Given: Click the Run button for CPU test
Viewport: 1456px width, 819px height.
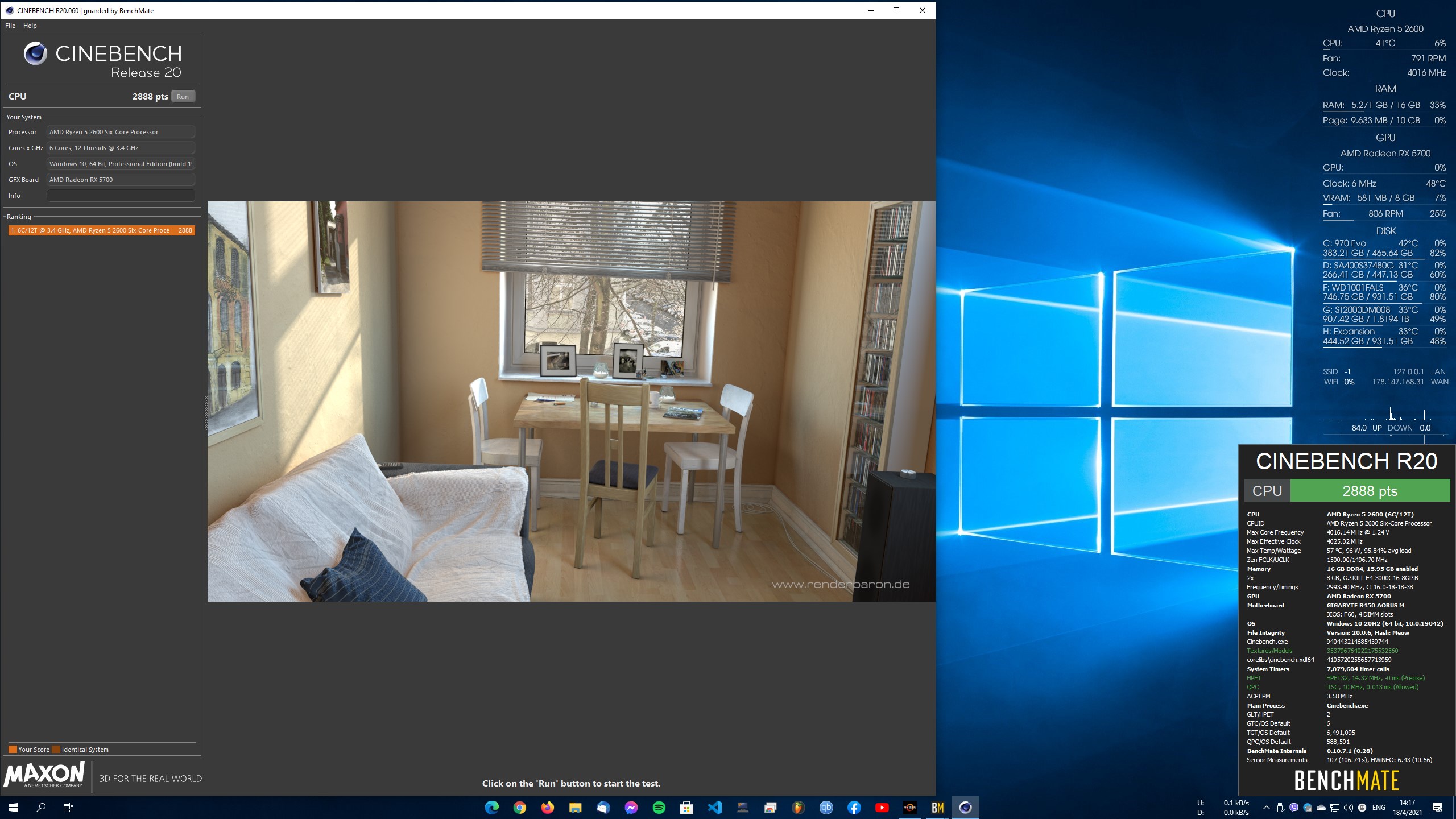Looking at the screenshot, I should (x=183, y=97).
